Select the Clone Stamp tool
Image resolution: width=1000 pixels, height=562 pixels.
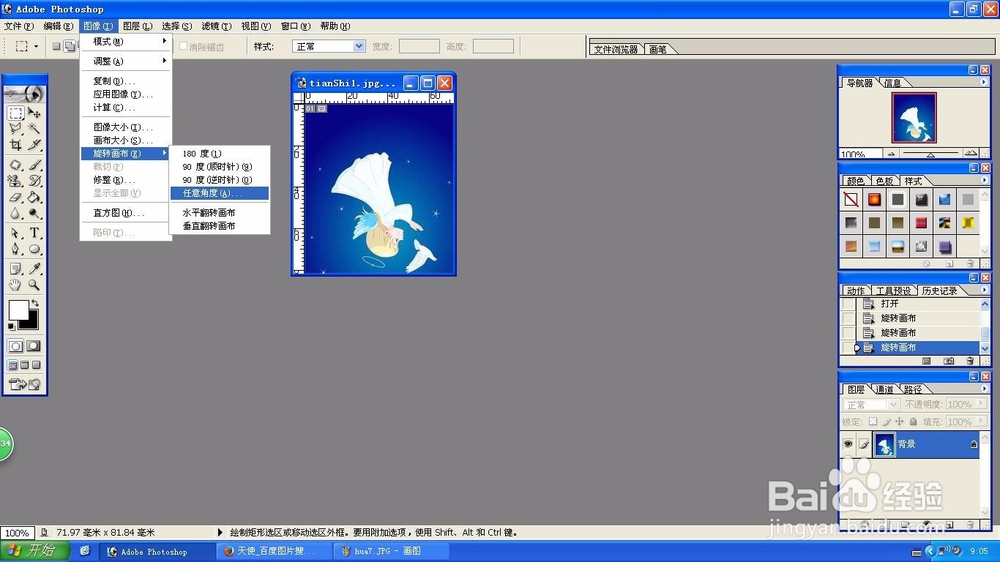pos(16,181)
